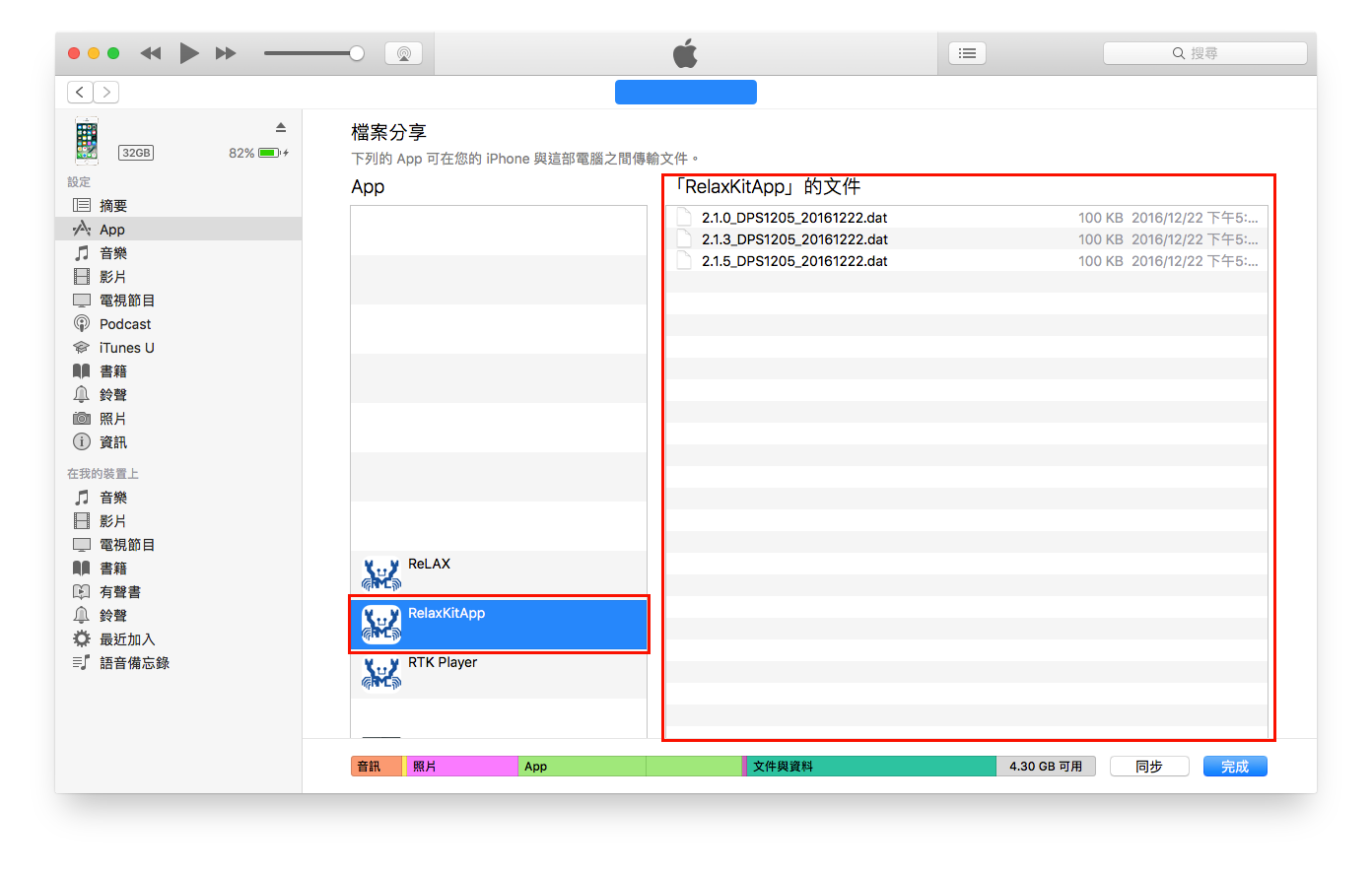Select 有聲書 in the sidebar
Viewport: 1372px width, 872px height.
[x=178, y=591]
